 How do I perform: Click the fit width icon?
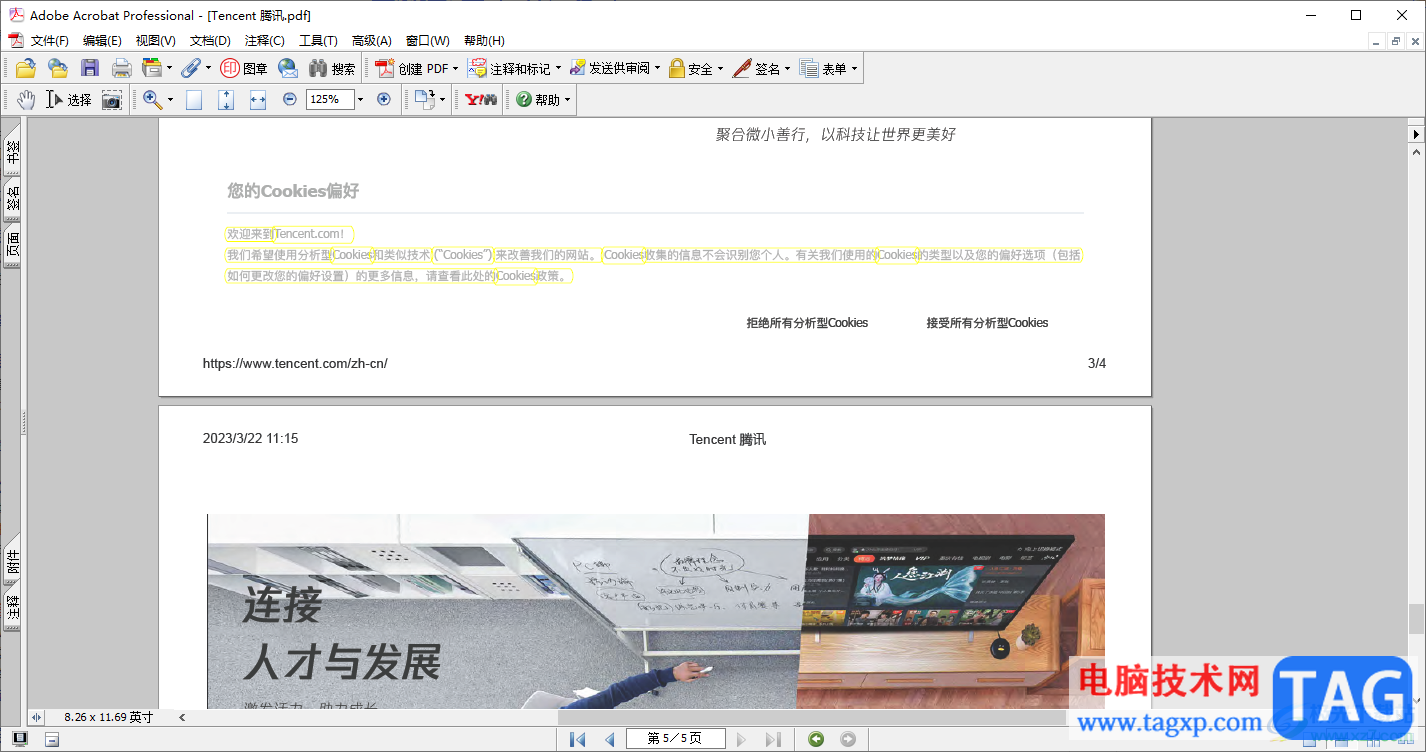(x=258, y=99)
